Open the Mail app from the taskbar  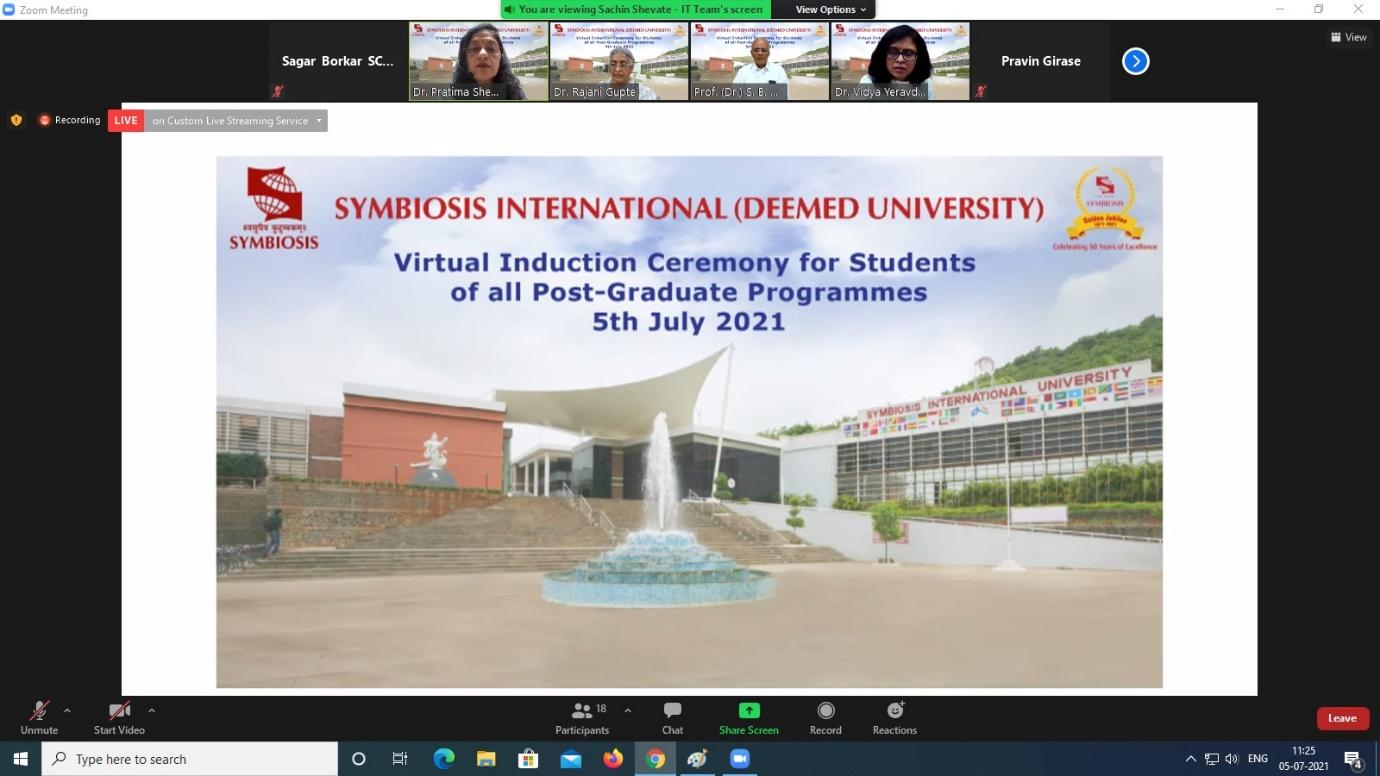[x=571, y=759]
